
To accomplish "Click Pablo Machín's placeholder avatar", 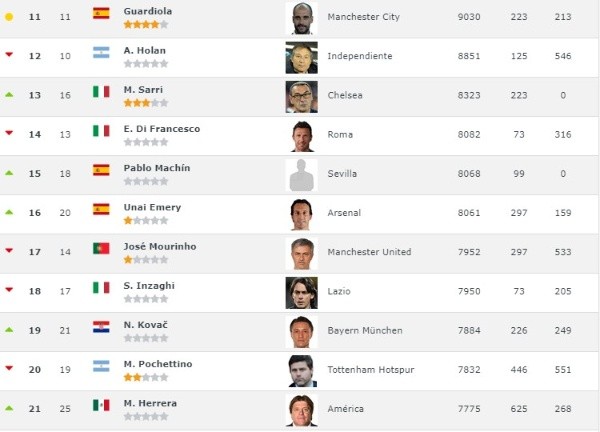I will click(x=301, y=175).
